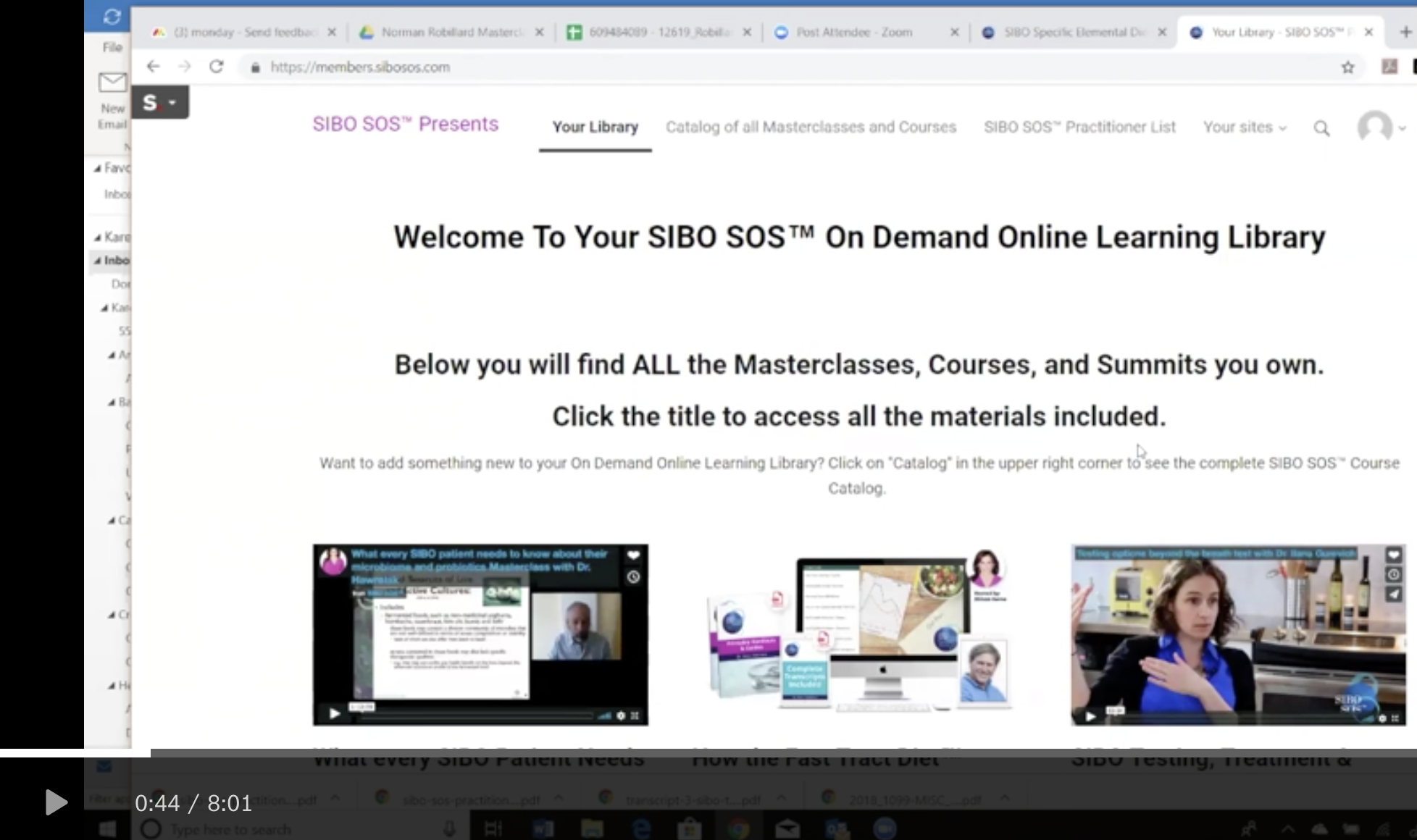Toggle fullscreen on Hawrelak video player

coord(635,715)
